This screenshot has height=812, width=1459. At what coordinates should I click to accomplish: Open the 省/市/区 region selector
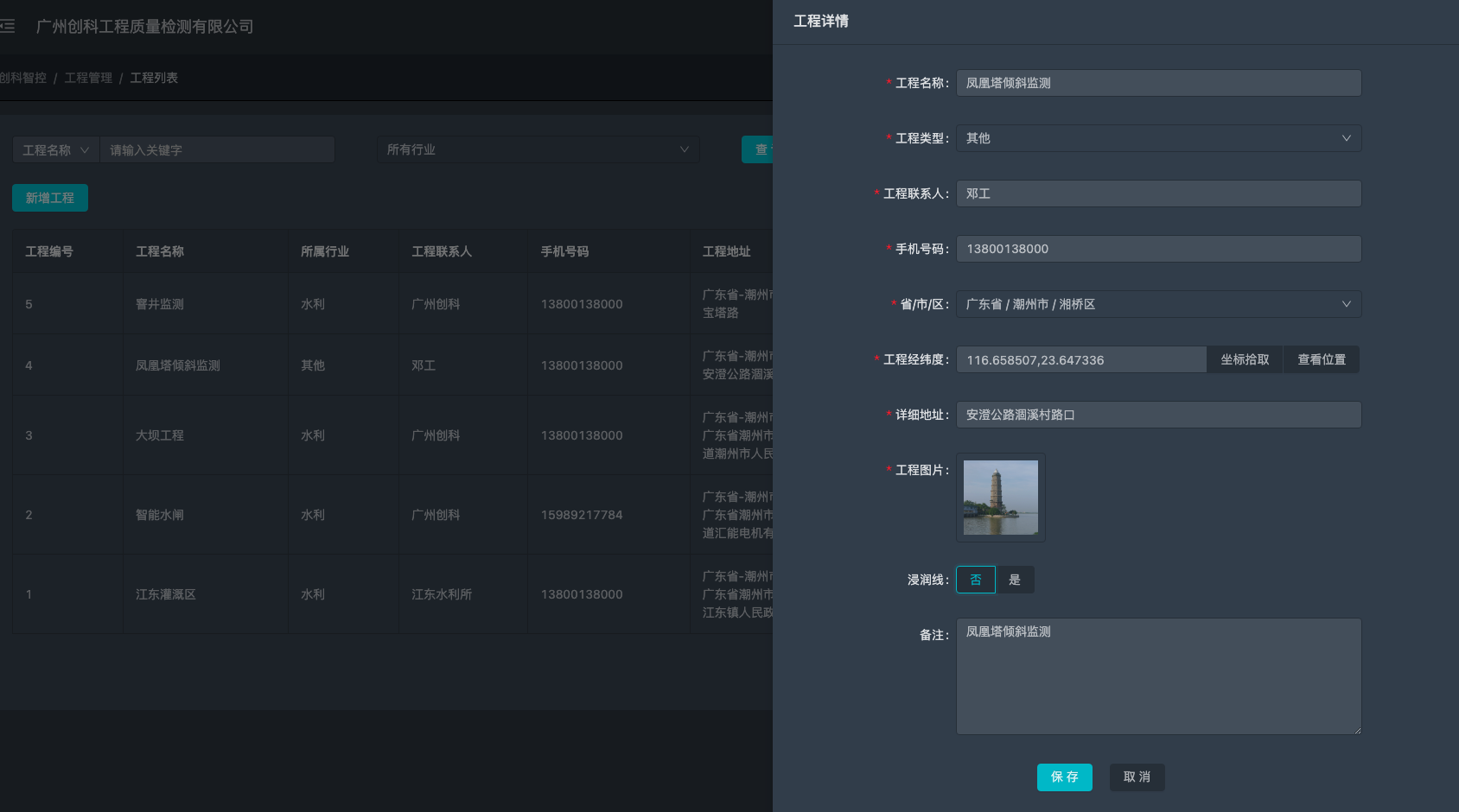click(x=1158, y=304)
